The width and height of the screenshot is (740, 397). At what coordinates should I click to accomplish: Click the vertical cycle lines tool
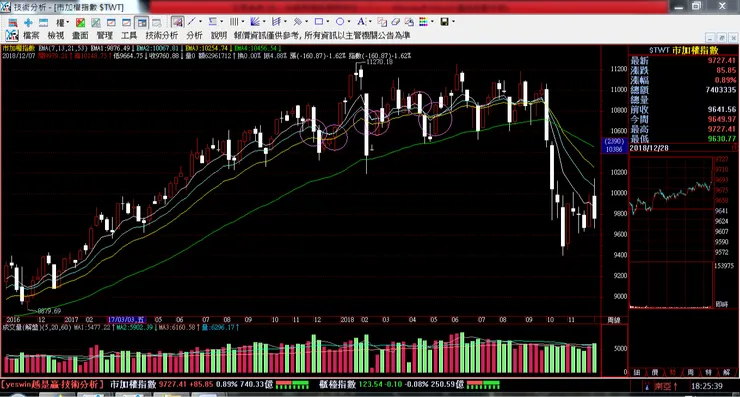tap(234, 22)
